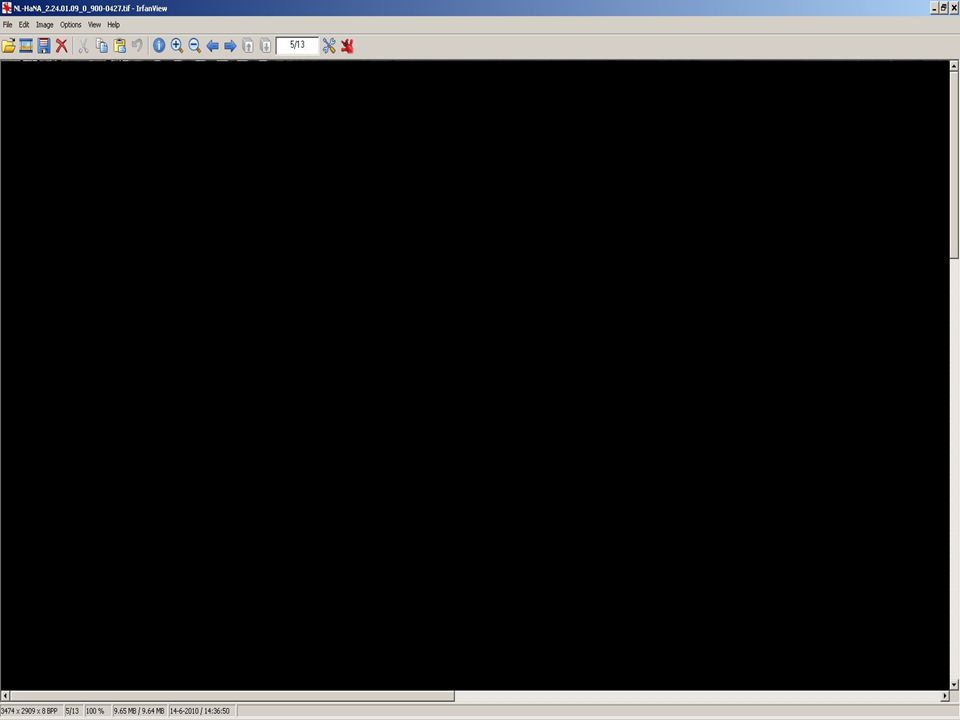Open the Options menu

[70, 25]
